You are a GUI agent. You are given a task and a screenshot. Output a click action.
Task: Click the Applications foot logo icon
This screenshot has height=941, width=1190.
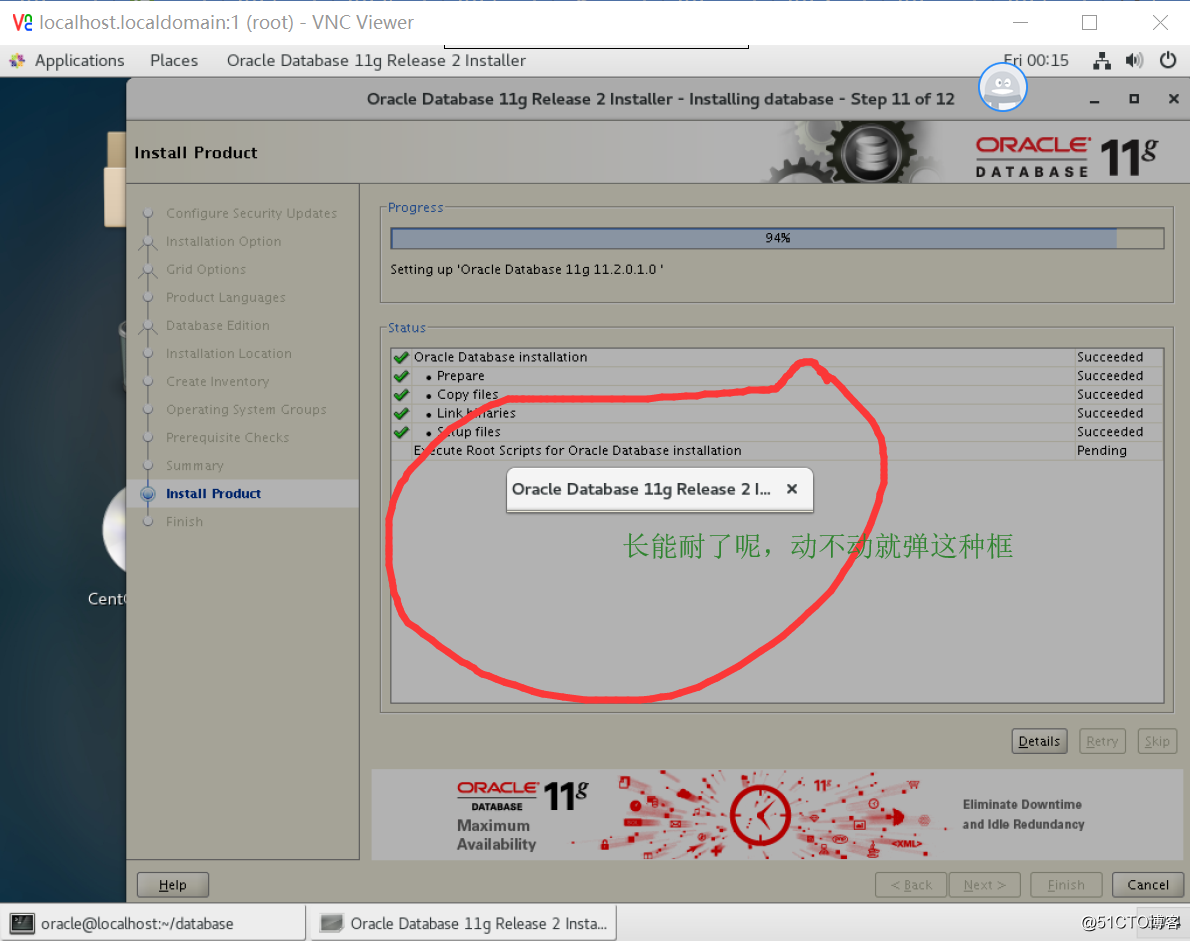point(17,61)
